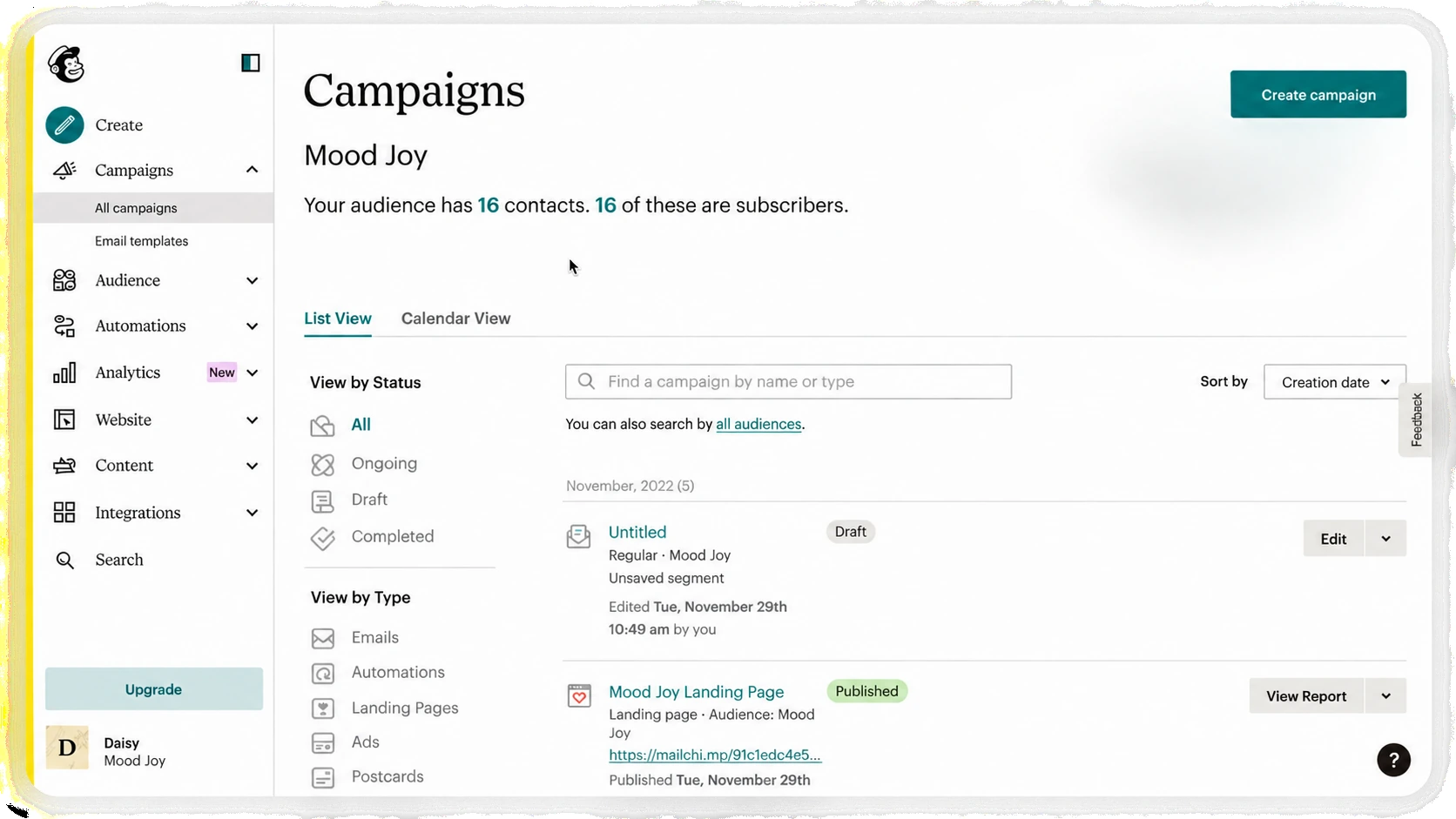Click the 16 subscribers count

(x=605, y=205)
